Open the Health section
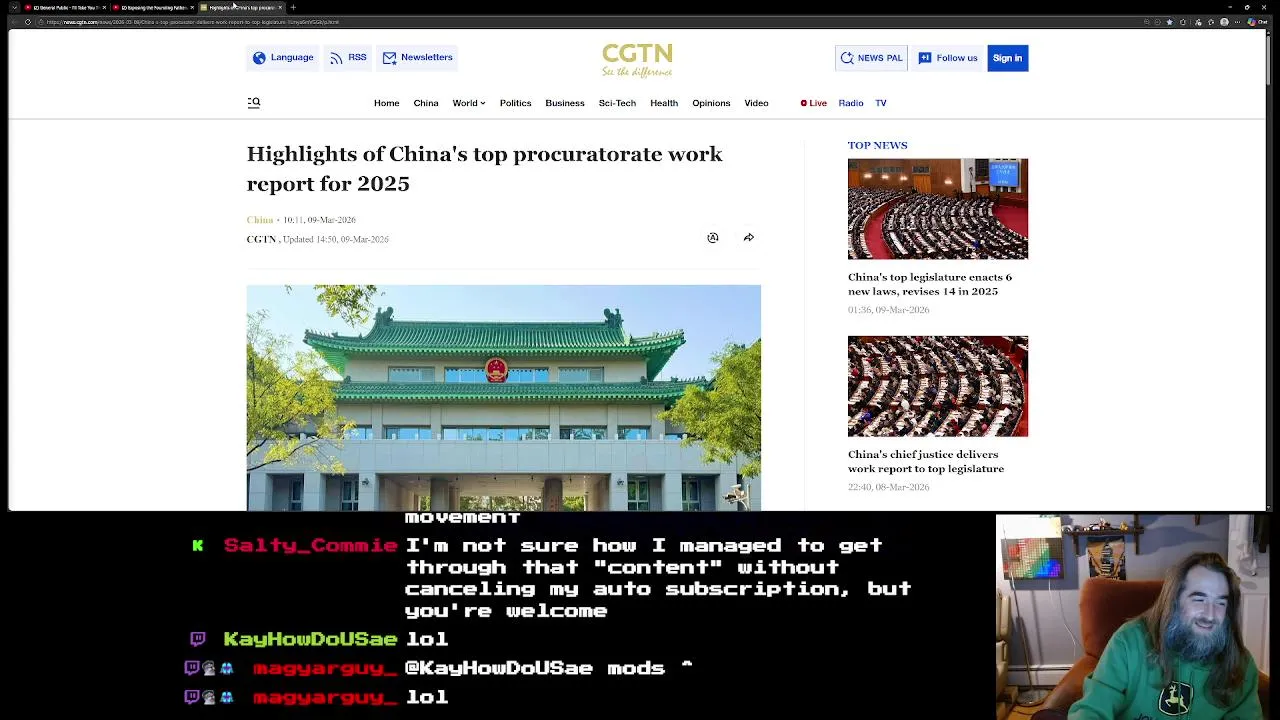1280x720 pixels. [664, 103]
